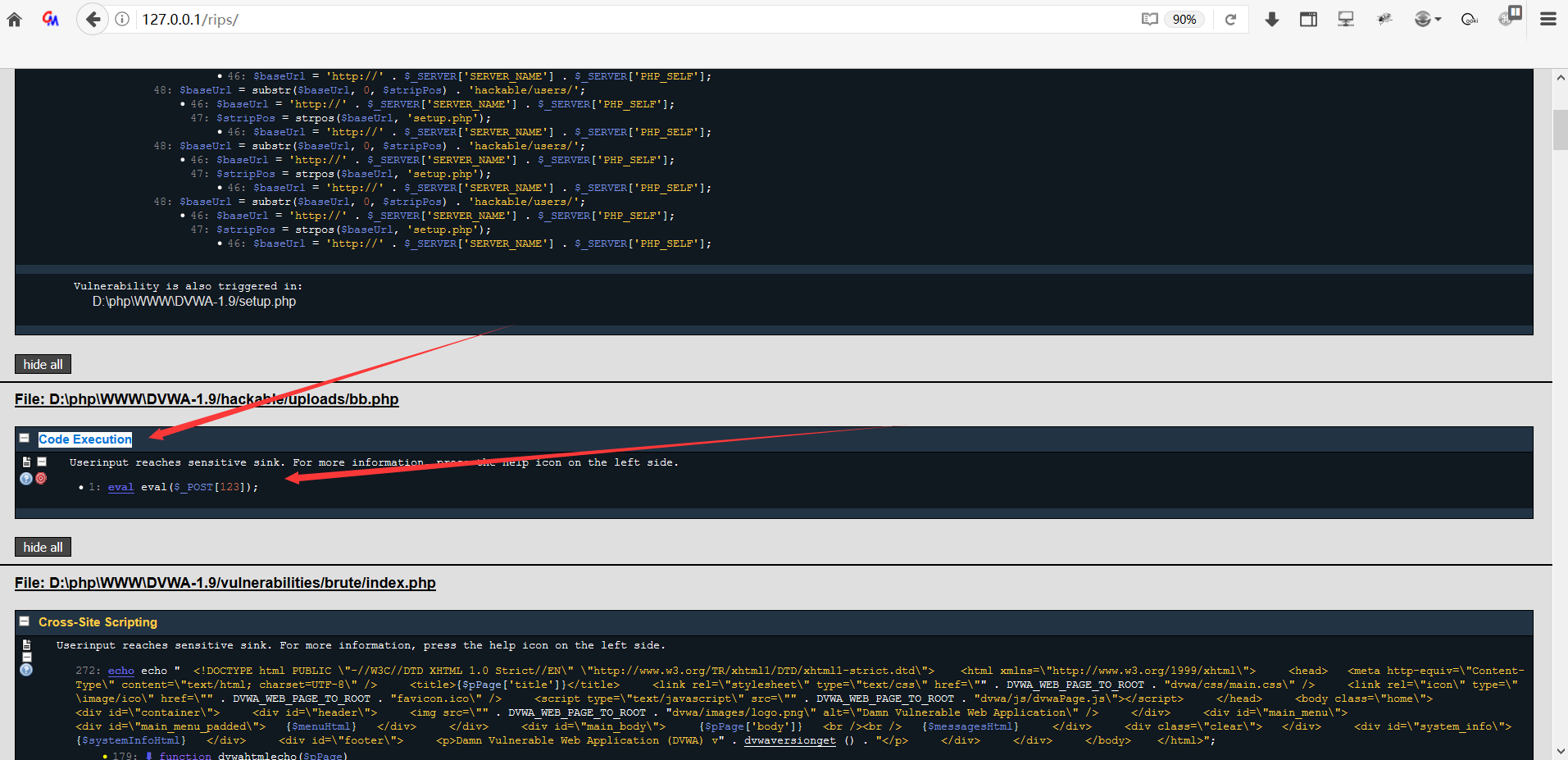Click the Code Execution title

(85, 439)
